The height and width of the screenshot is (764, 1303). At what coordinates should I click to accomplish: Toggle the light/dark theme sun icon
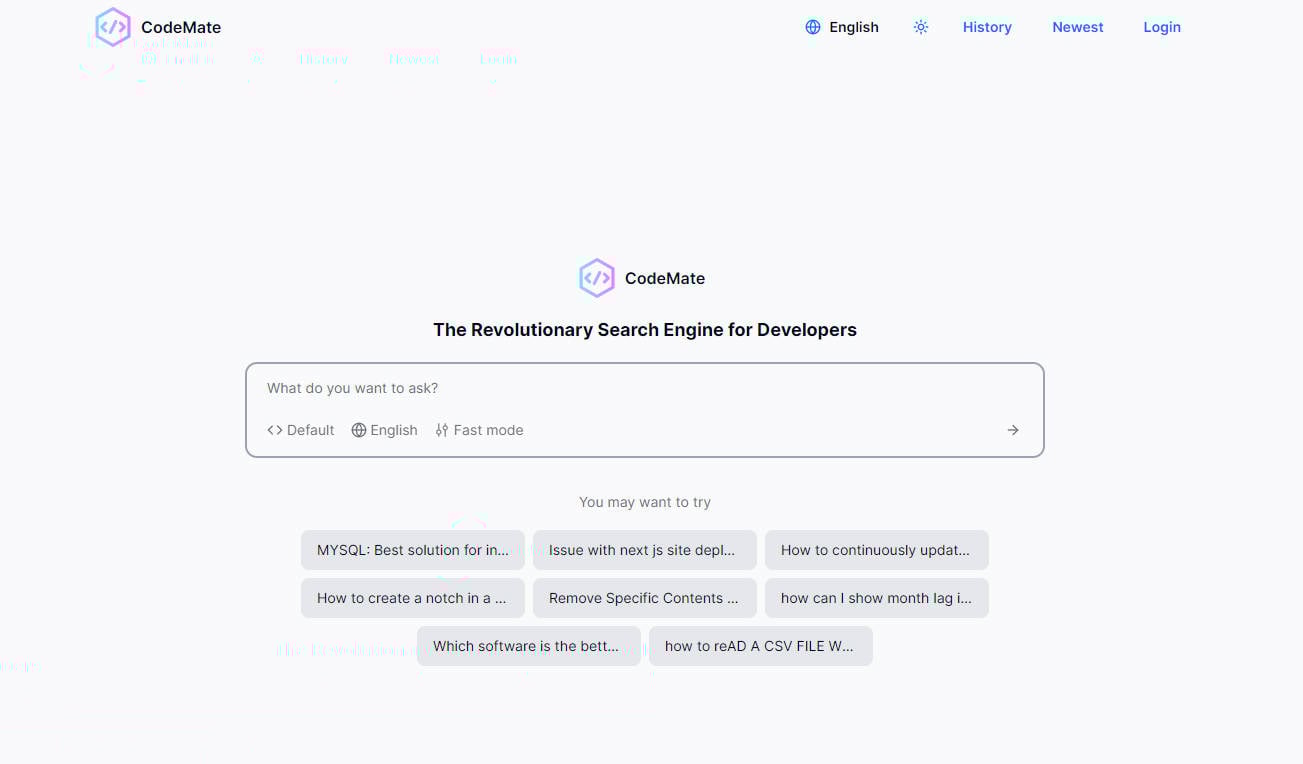click(x=921, y=27)
